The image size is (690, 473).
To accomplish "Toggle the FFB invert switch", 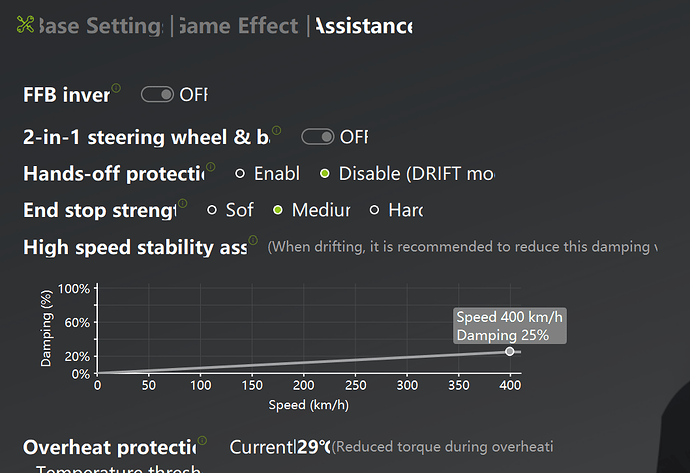I will 157,94.
